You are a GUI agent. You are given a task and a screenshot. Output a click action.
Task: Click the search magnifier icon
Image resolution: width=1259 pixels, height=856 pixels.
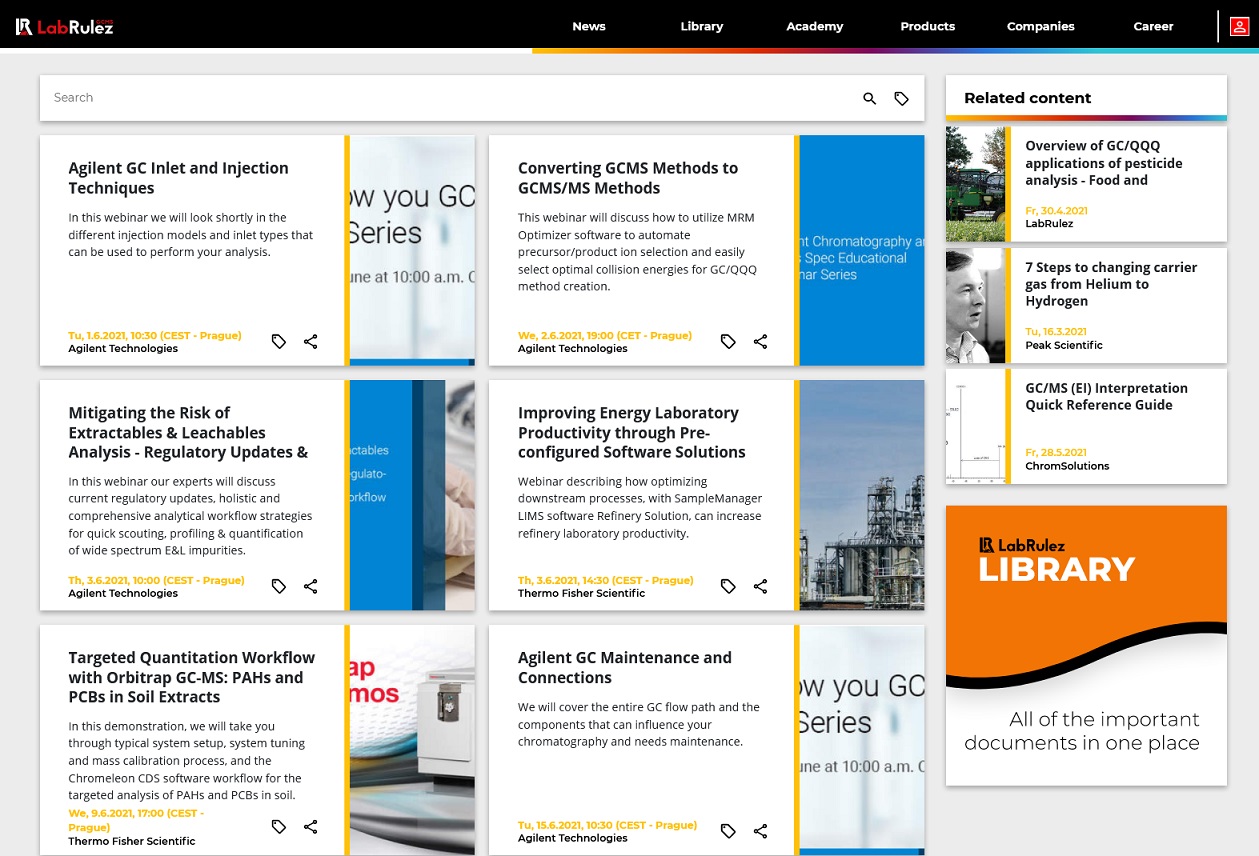869,98
